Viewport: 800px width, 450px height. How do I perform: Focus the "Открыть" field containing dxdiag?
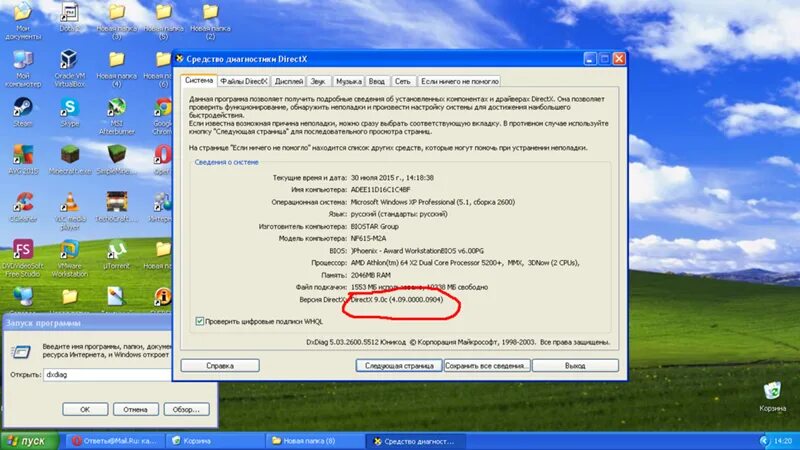point(108,374)
